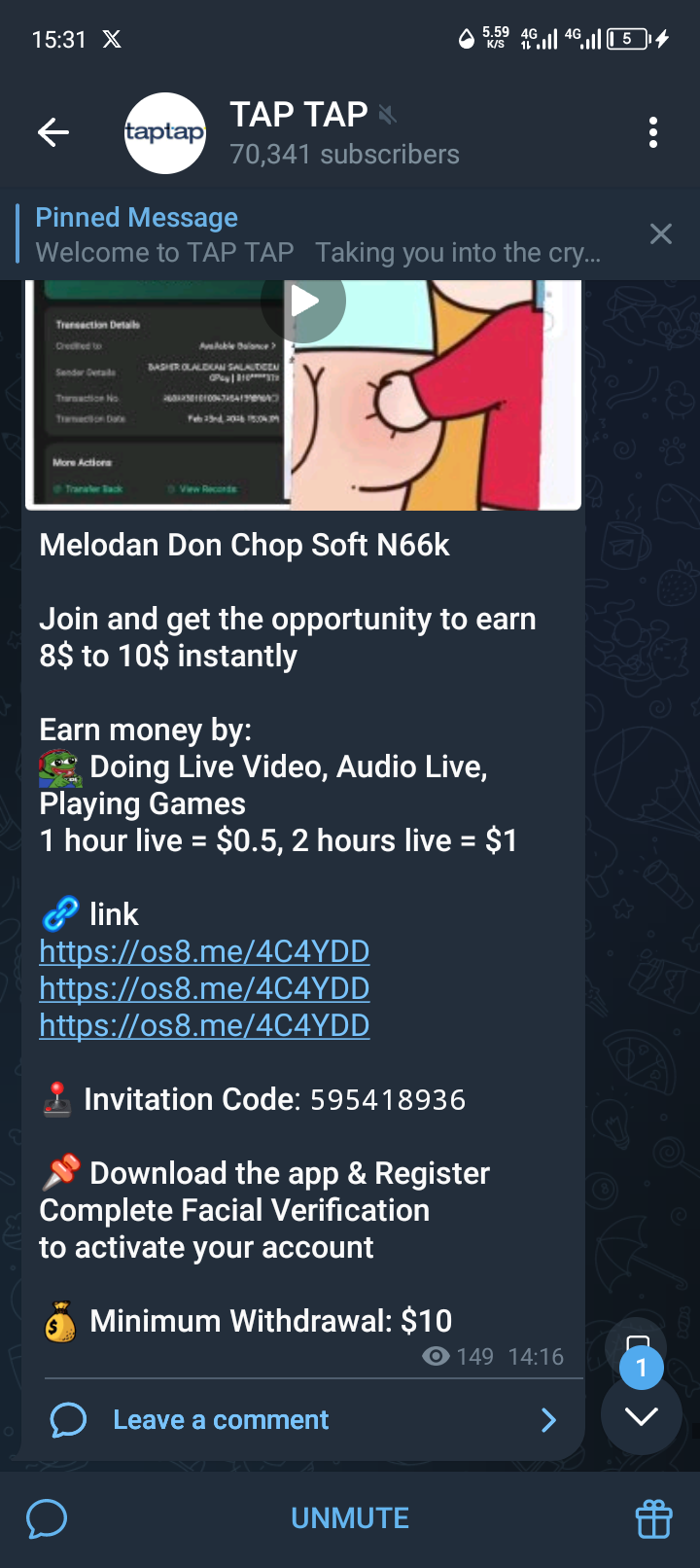
Task: Tap the muted speaker icon beside TAP TAP
Action: (x=388, y=116)
